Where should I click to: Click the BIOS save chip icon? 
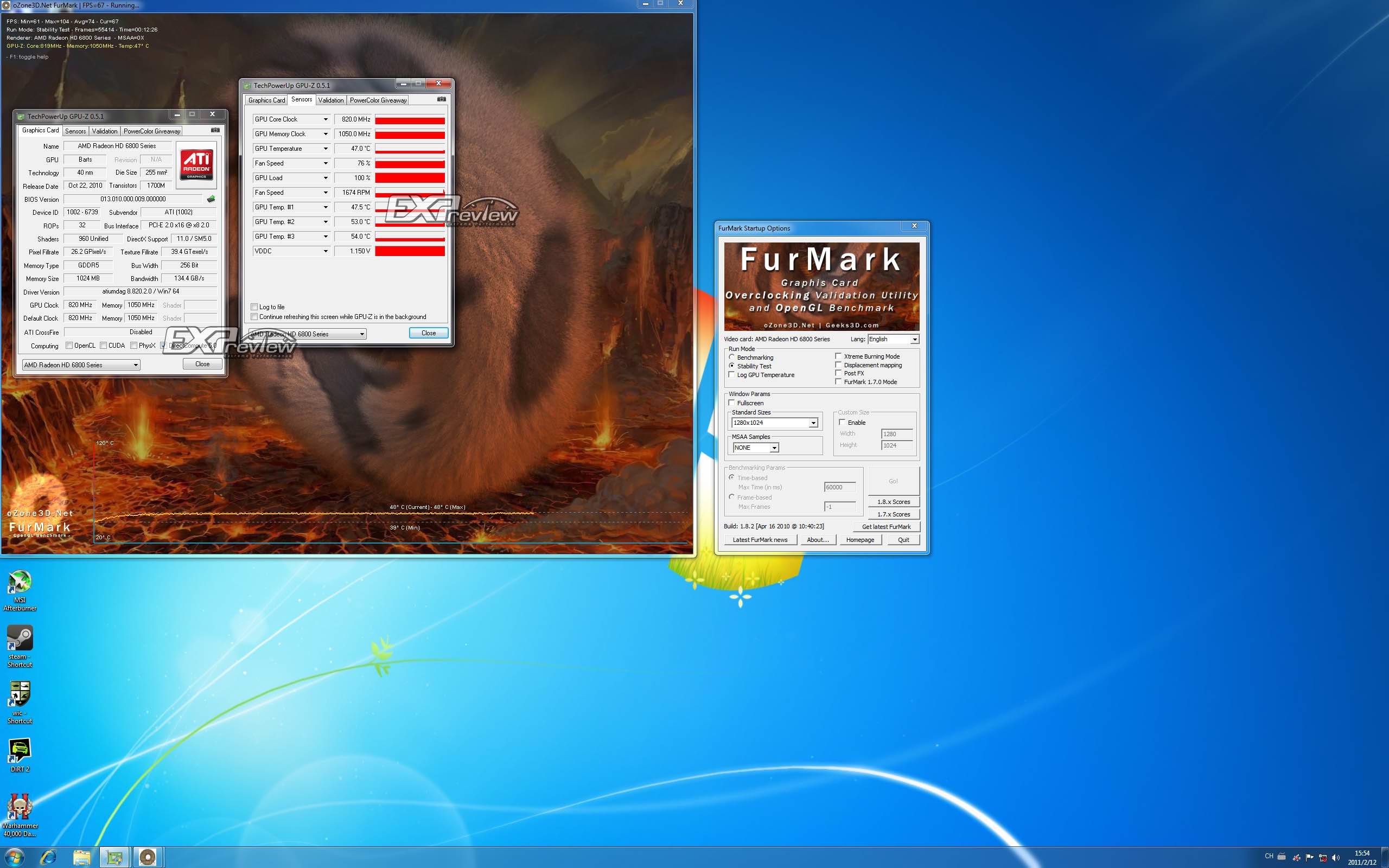[211, 199]
